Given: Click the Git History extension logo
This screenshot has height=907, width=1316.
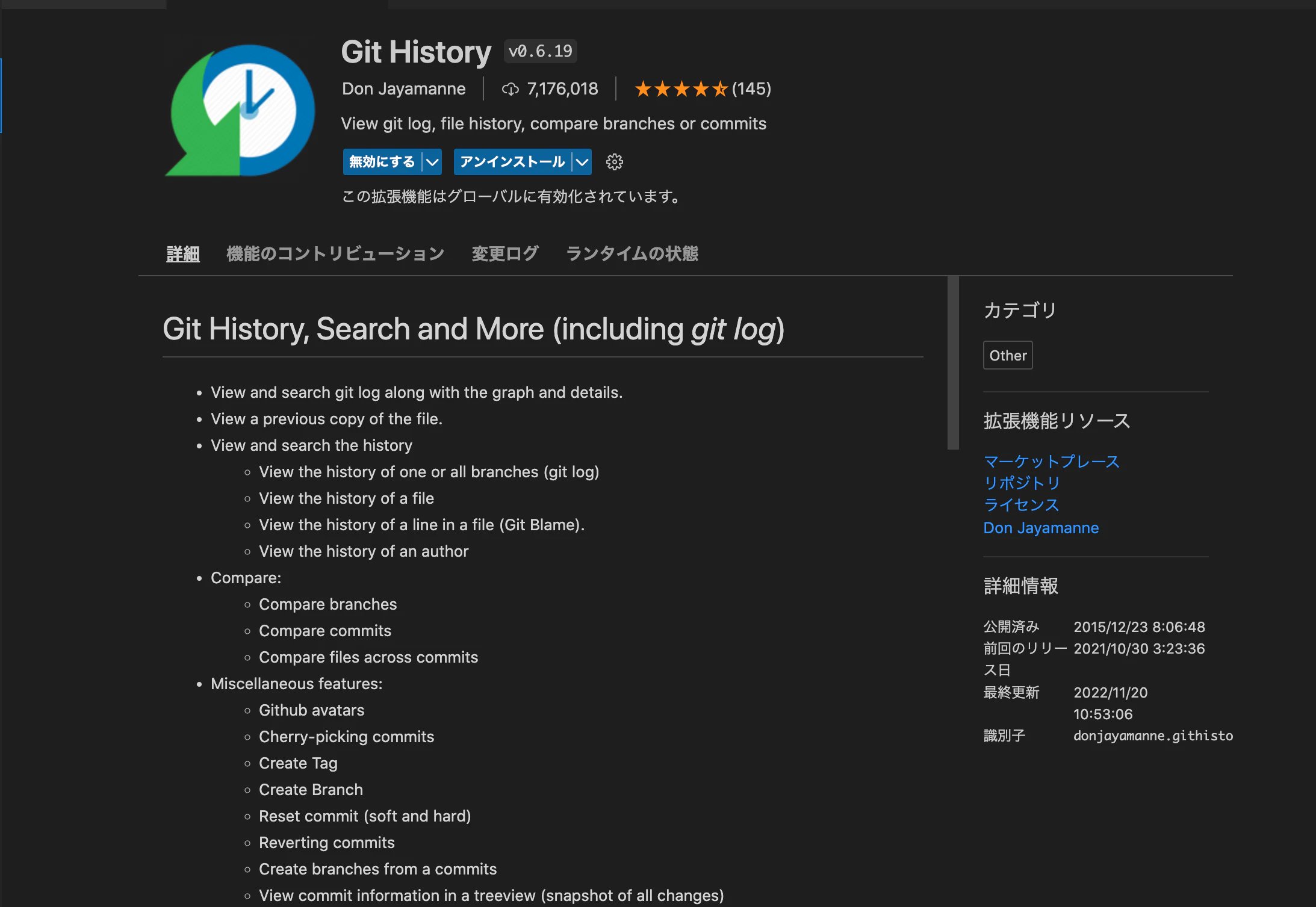Looking at the screenshot, I should click(240, 110).
